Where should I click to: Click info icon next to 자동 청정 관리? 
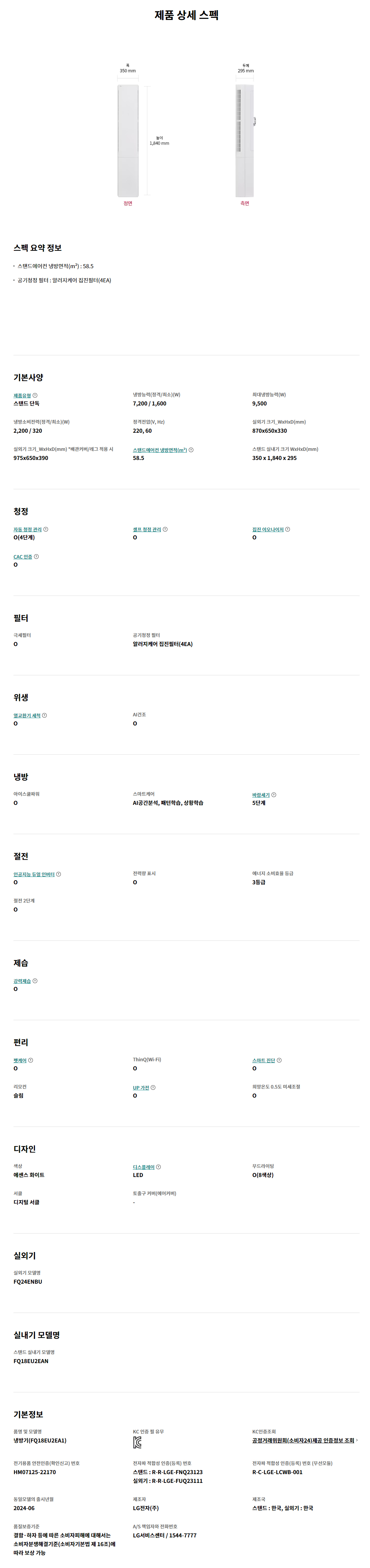(46, 530)
